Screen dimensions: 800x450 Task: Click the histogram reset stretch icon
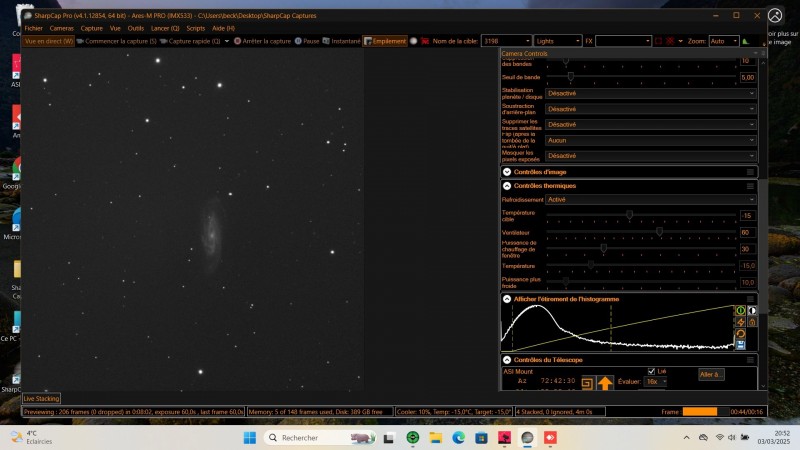tap(741, 334)
